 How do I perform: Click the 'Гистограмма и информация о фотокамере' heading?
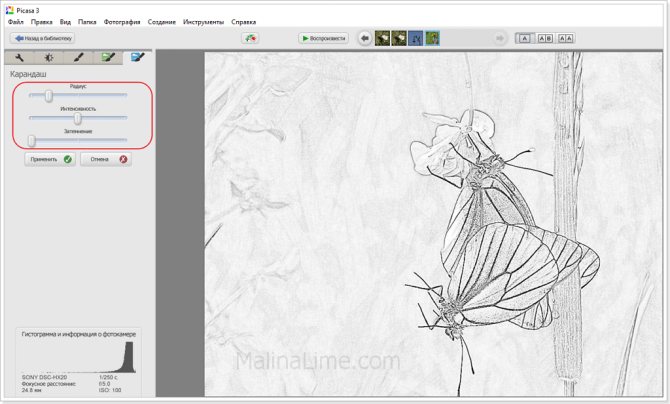79,334
